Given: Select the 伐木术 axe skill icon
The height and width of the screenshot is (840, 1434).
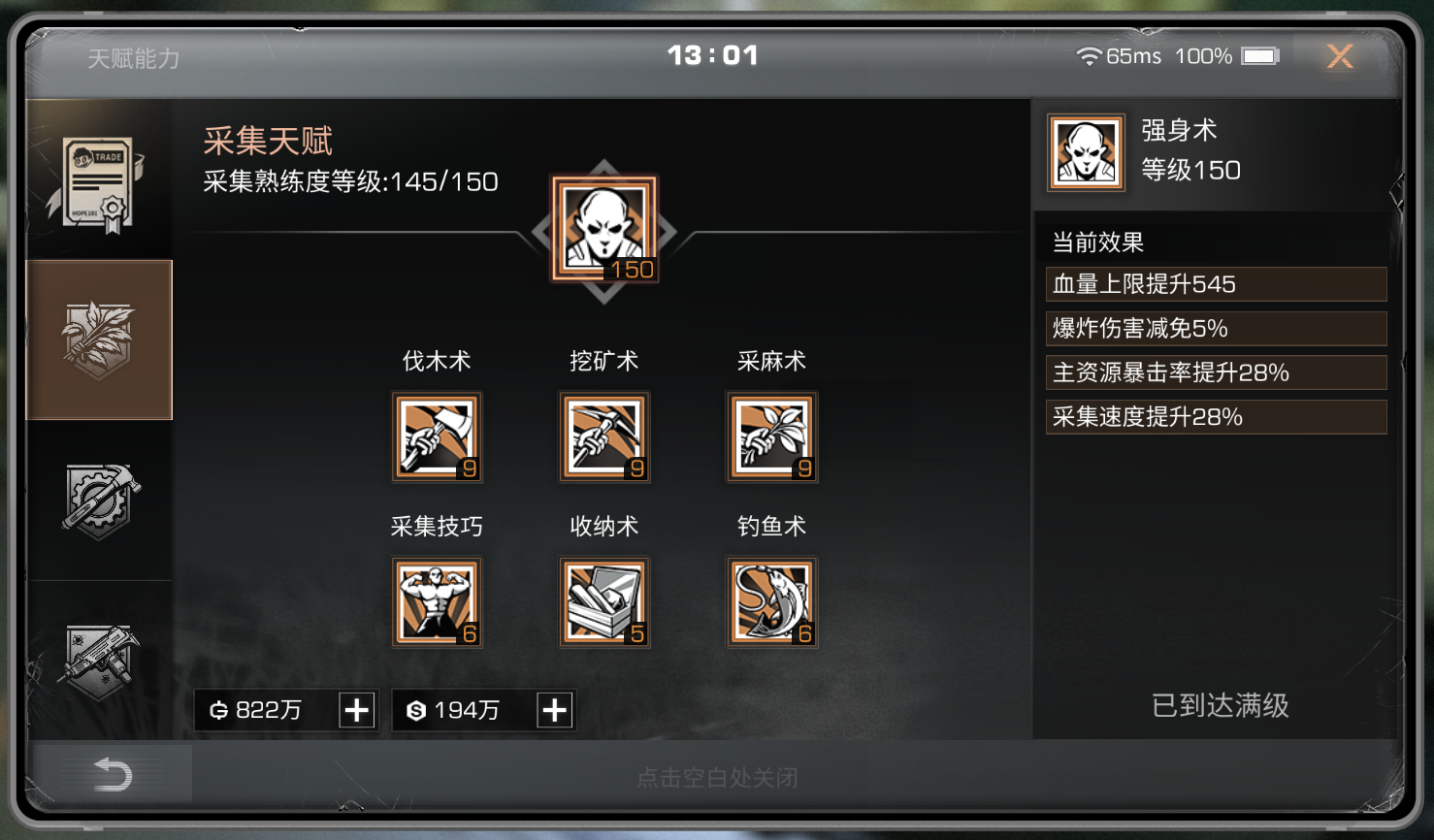Looking at the screenshot, I should [x=437, y=436].
